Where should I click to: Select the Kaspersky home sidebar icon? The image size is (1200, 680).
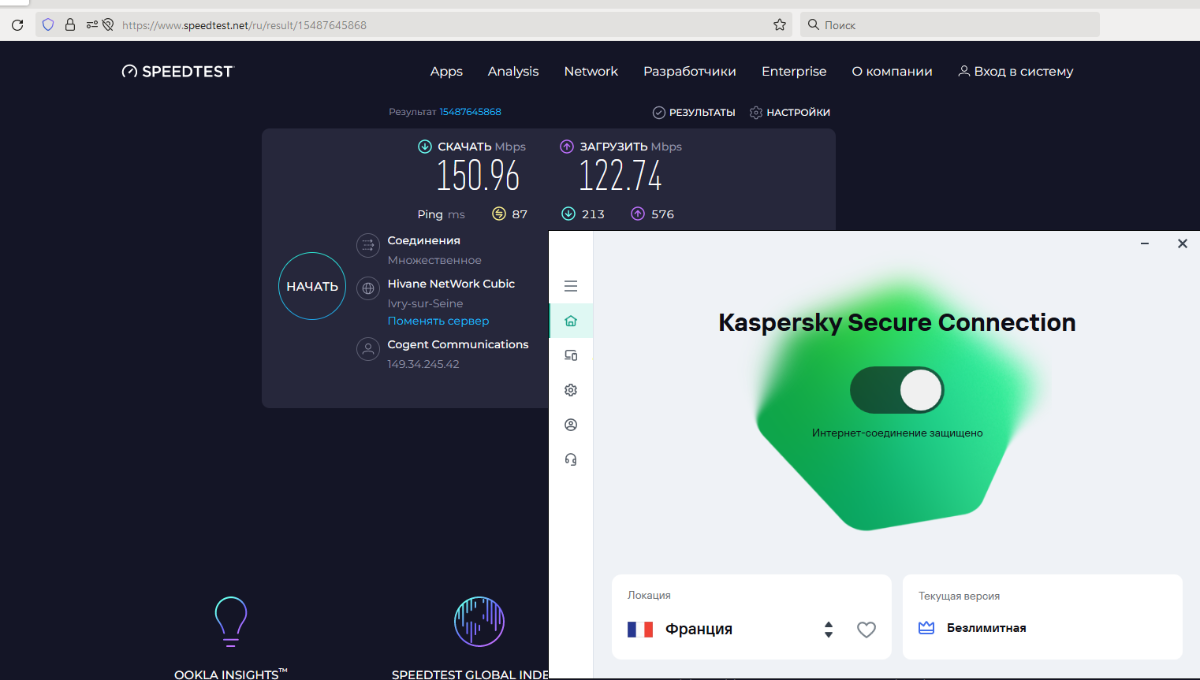click(x=571, y=321)
